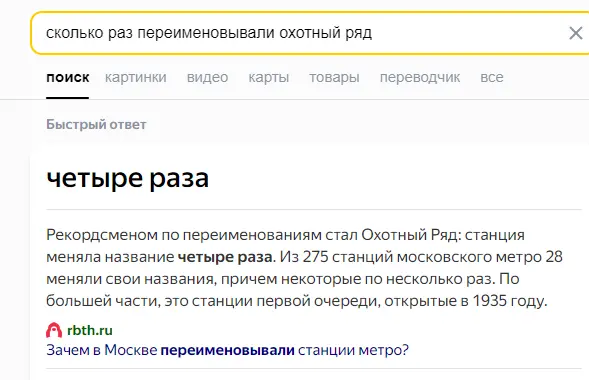Click the rbth.ru favicon icon
The image size is (589, 380).
(x=54, y=330)
